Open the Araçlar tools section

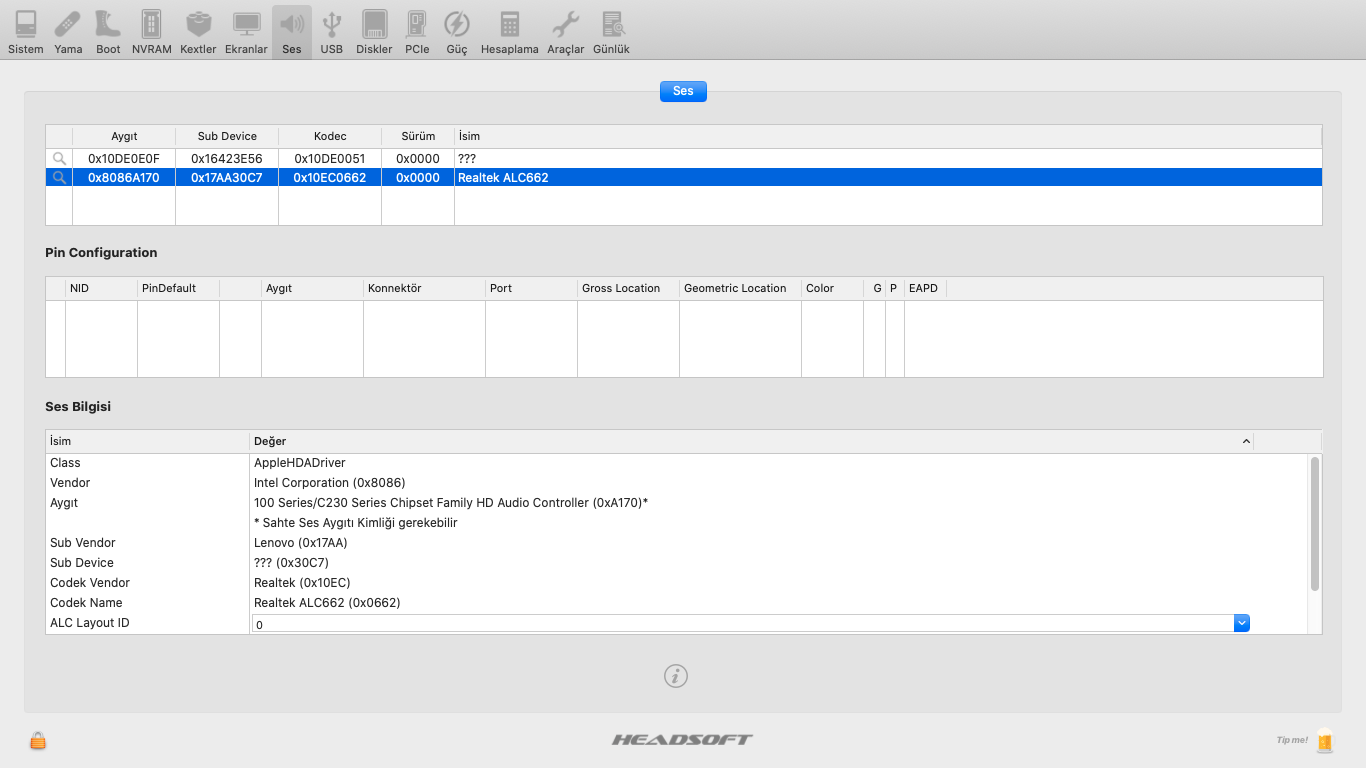tap(566, 31)
